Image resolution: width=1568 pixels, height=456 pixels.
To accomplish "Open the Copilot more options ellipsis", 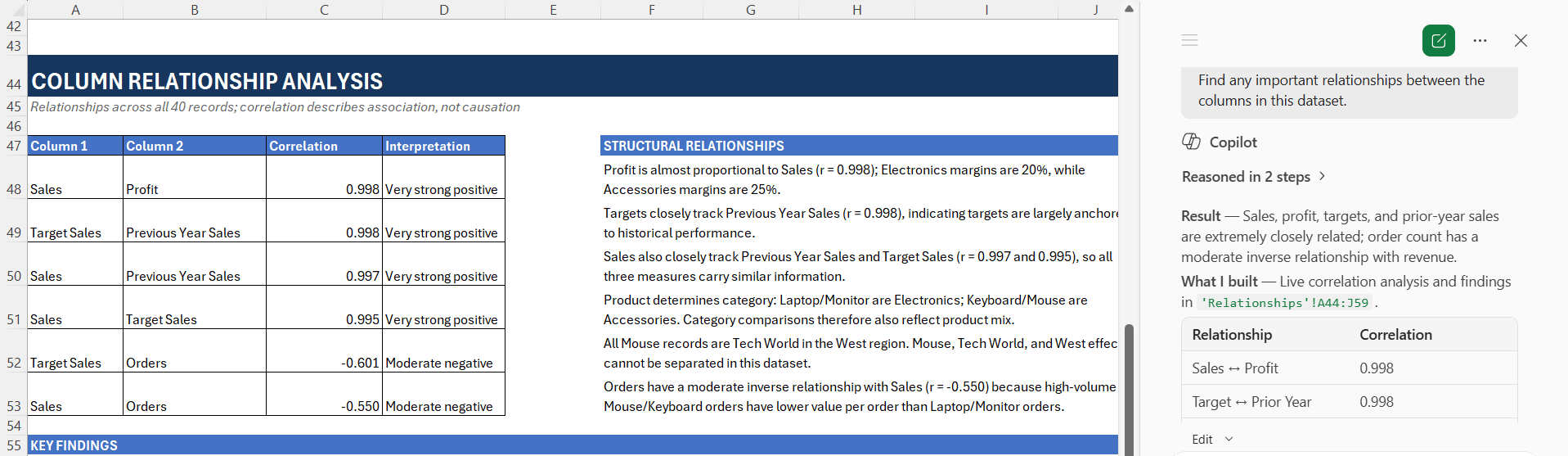I will [x=1480, y=40].
